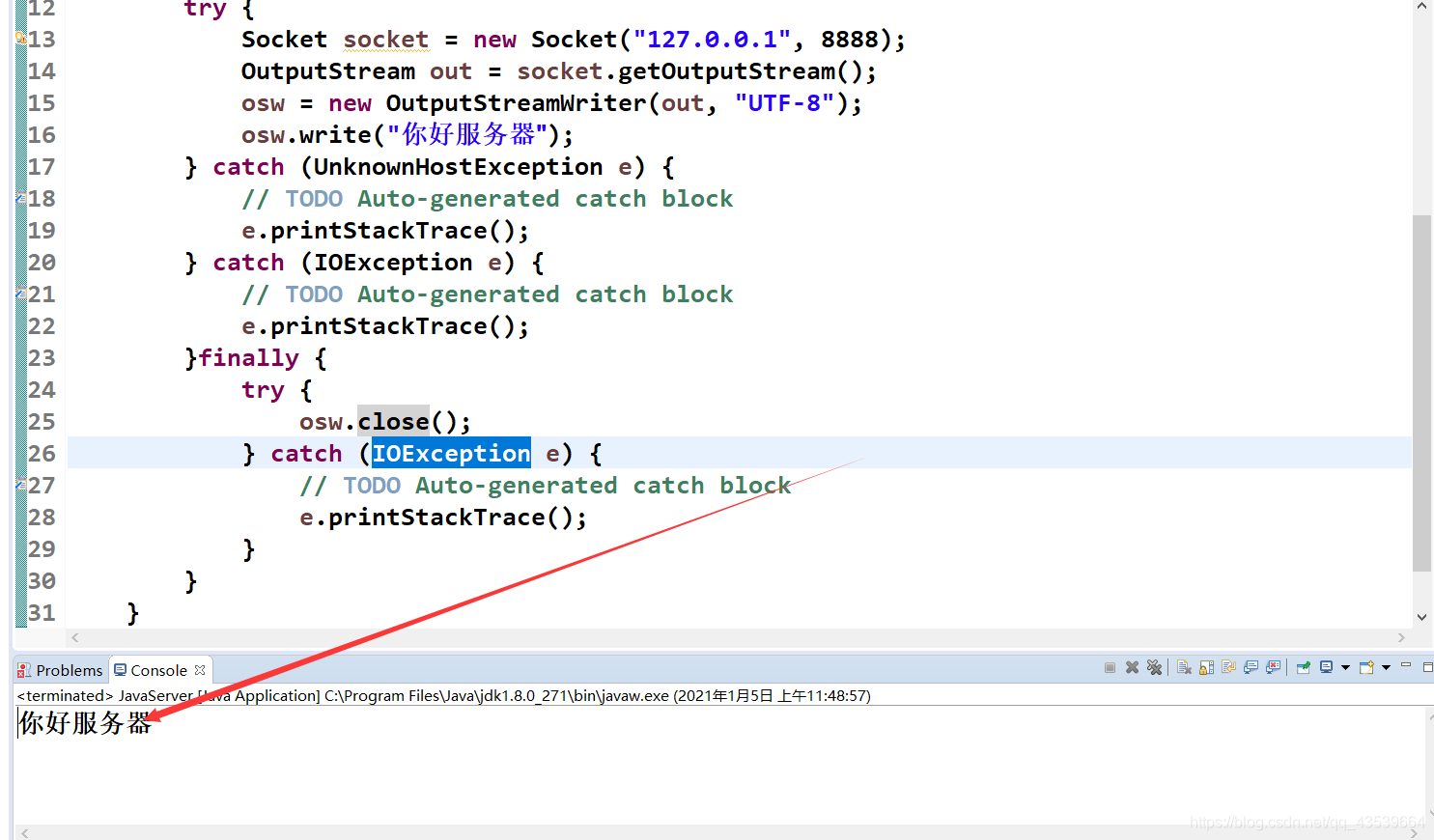Click printStackTrace on line 28
Image resolution: width=1434 pixels, height=840 pixels.
pyautogui.click(x=436, y=518)
